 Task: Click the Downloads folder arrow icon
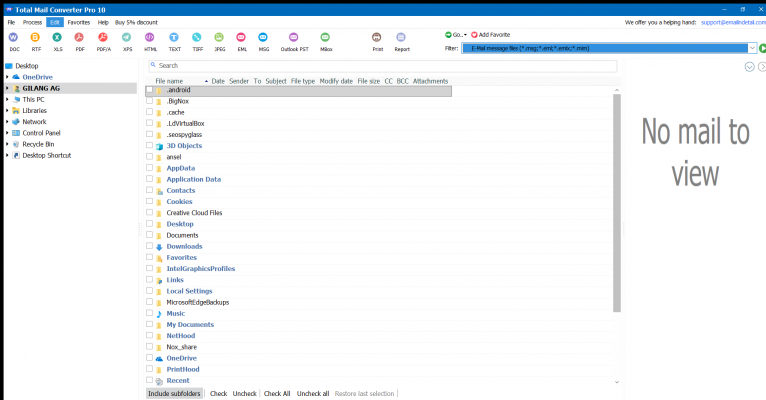[x=159, y=247]
